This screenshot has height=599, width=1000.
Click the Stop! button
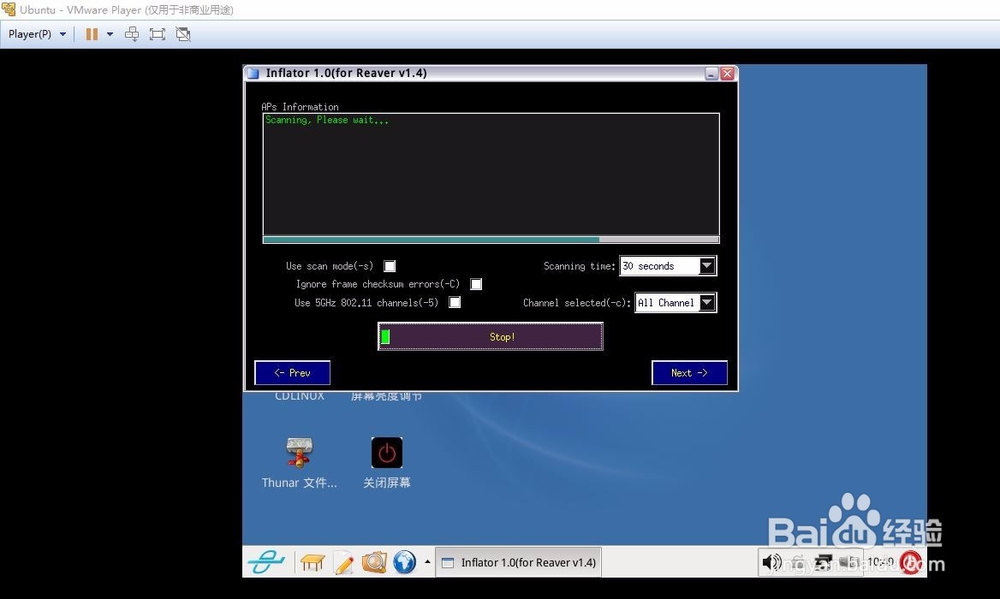pyautogui.click(x=490, y=337)
